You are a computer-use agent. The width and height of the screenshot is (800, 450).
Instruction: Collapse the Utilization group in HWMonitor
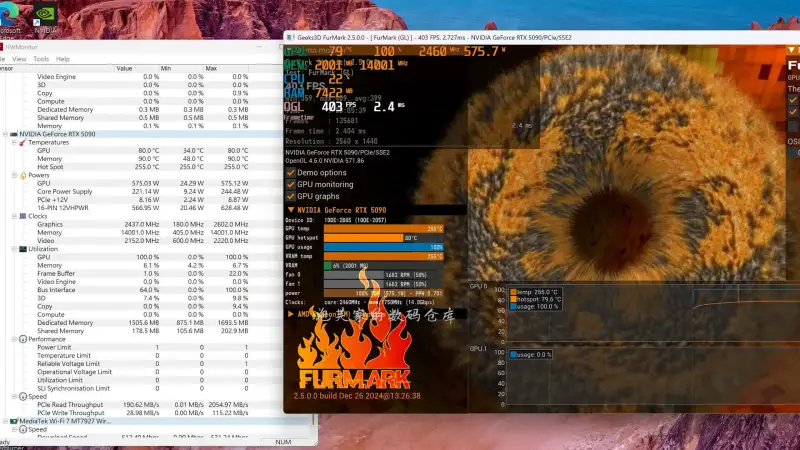coord(14,249)
